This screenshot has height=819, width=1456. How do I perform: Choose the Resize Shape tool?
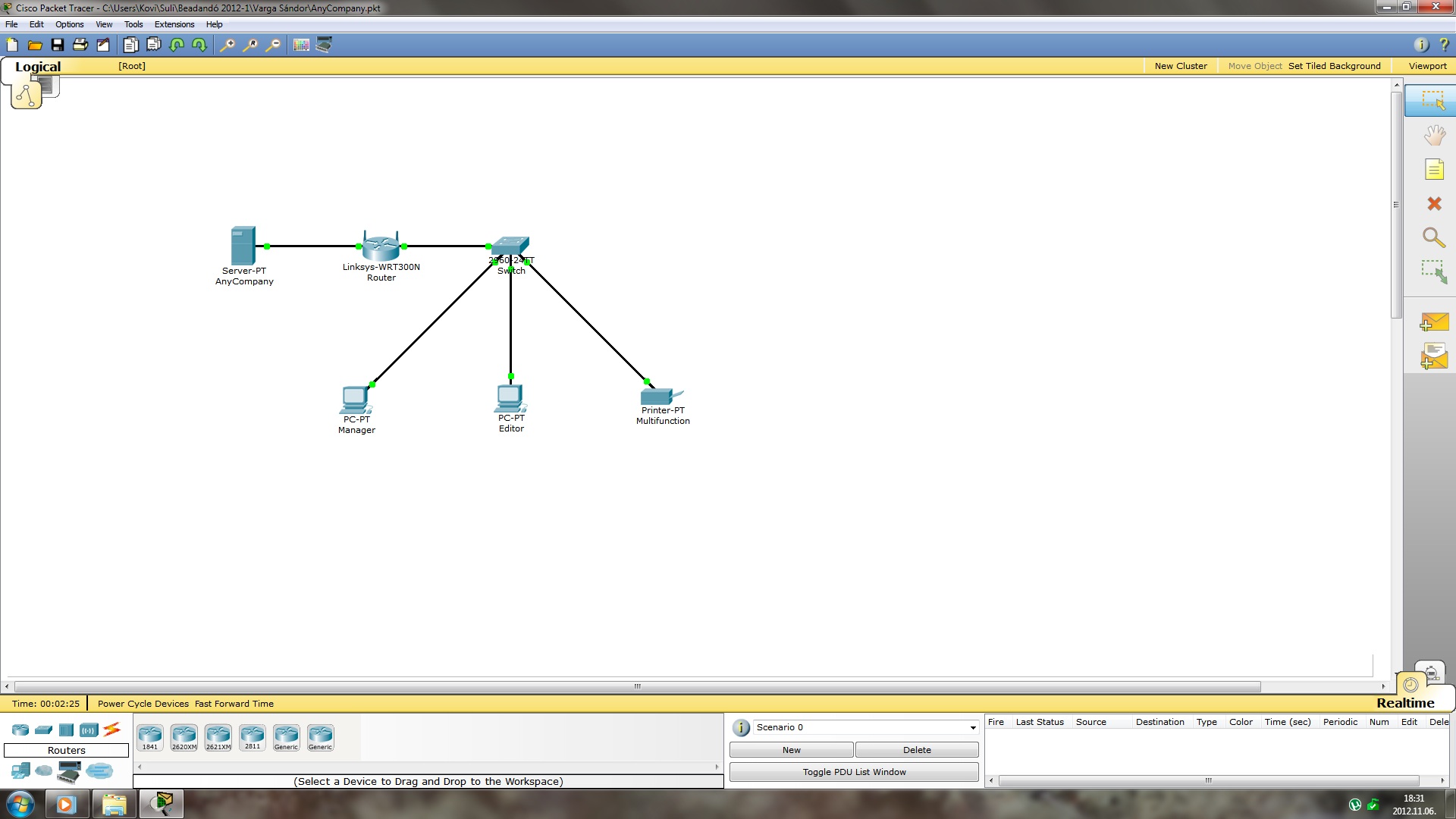1434,271
